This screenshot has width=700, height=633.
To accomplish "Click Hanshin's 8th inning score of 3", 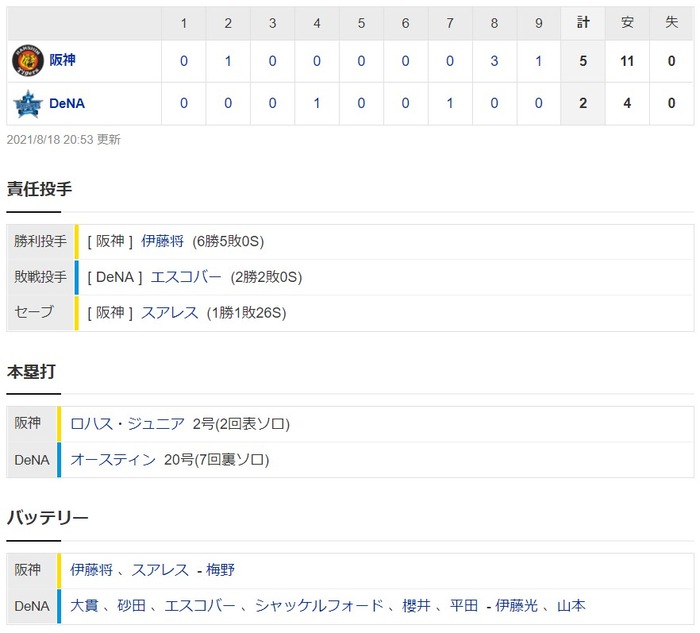I will point(494,61).
